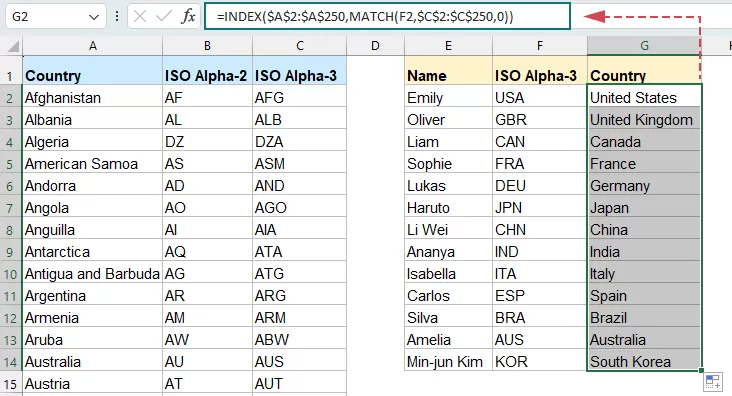Click the Select All corner triangle
Viewport: 732px width, 396px height.
pos(13,46)
